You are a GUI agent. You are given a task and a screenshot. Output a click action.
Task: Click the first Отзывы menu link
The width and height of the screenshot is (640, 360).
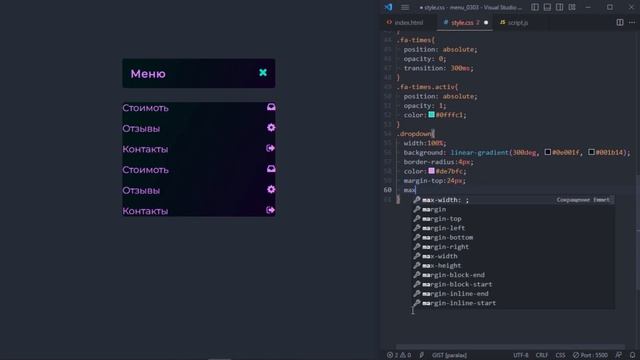pos(141,129)
